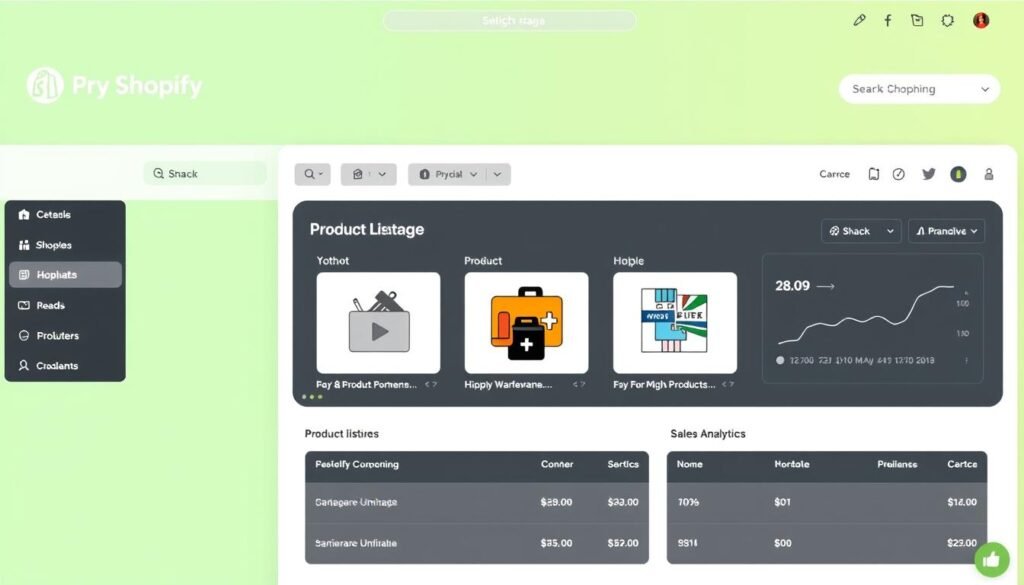
Task: Click inside the Snack search field
Action: (x=205, y=173)
